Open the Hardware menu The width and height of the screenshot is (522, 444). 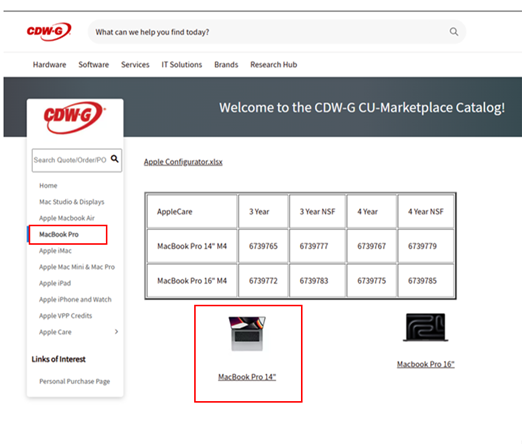pyautogui.click(x=49, y=65)
